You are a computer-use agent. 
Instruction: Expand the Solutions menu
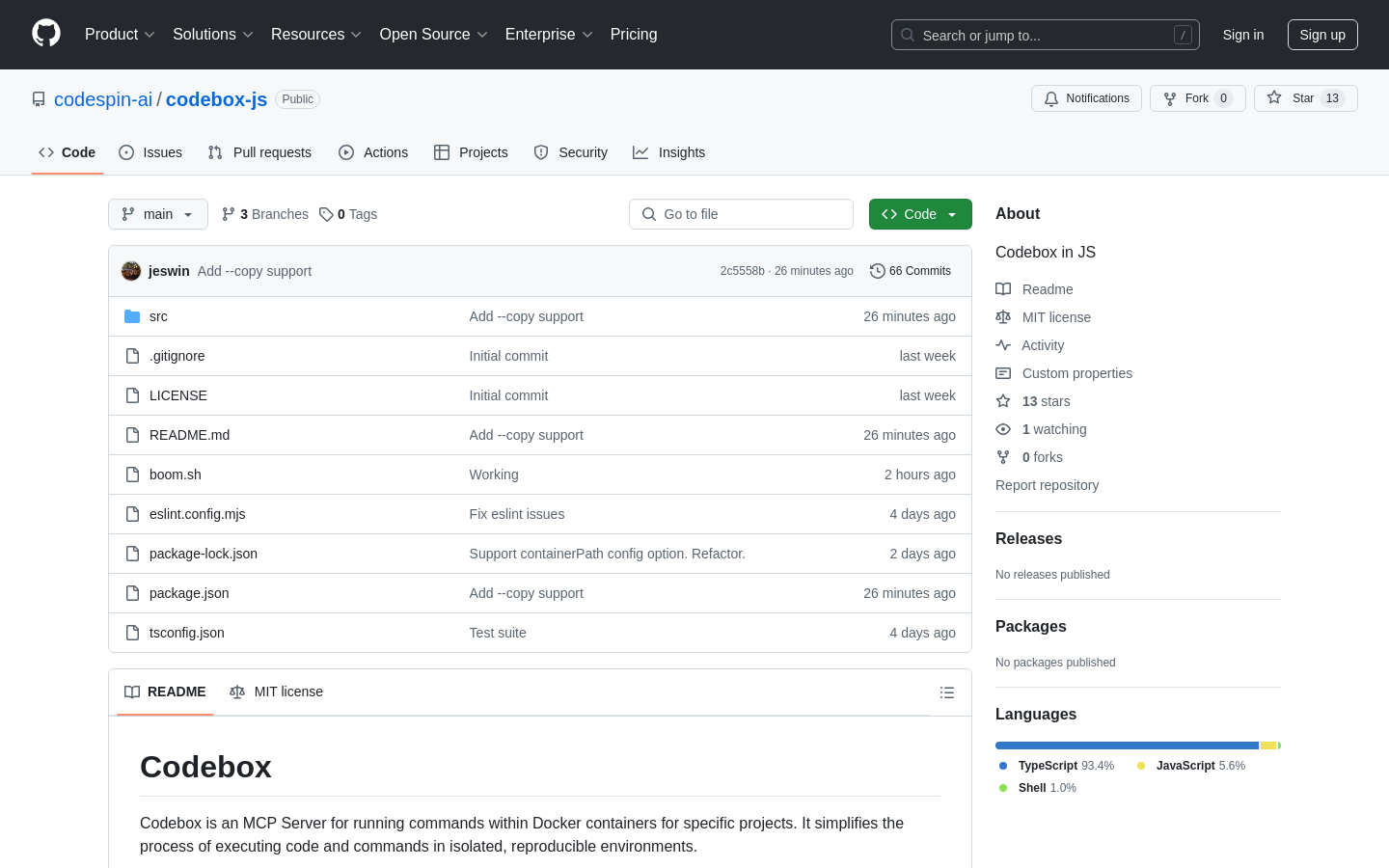pos(213,35)
